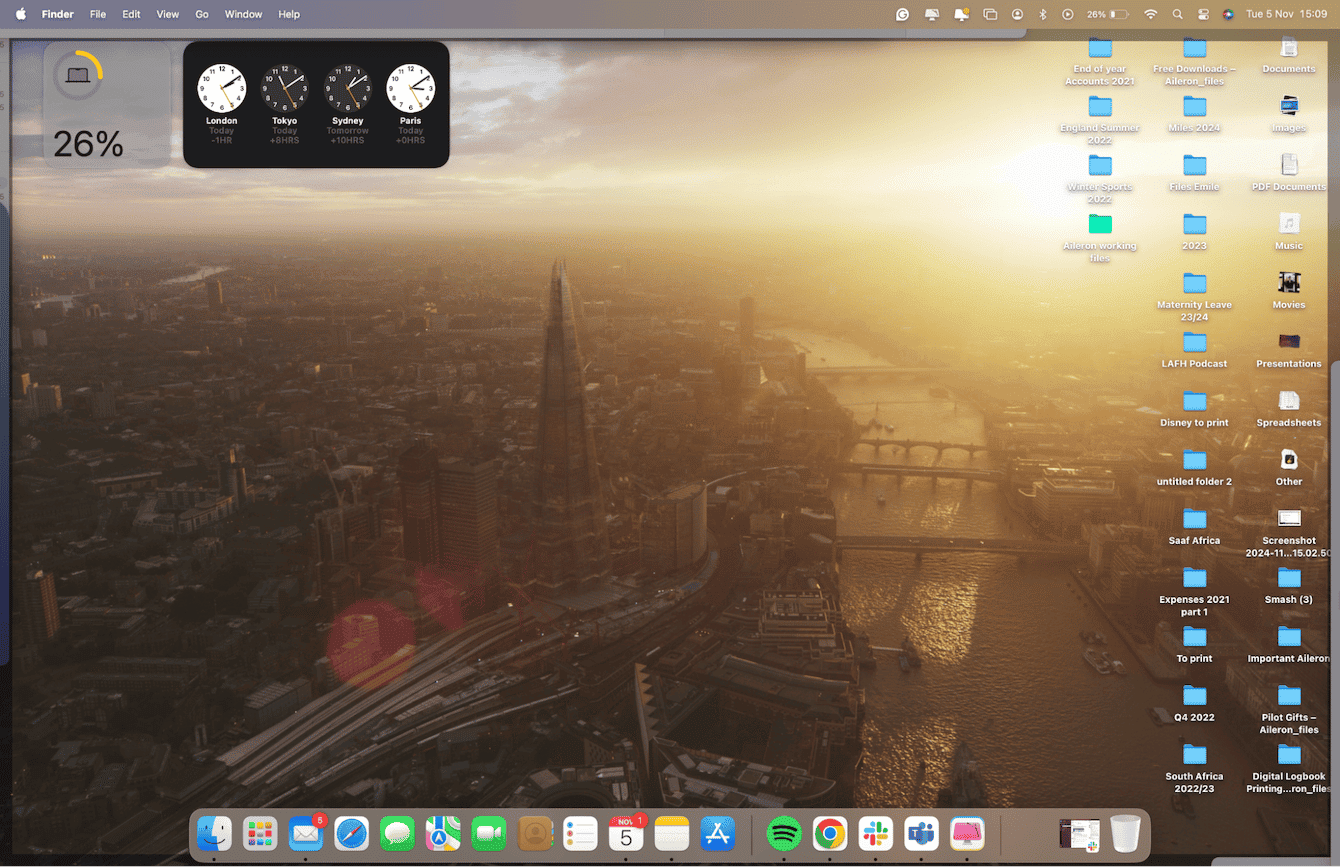1340x867 pixels.
Task: Open the Now Playing dropdown
Action: click(x=1067, y=14)
